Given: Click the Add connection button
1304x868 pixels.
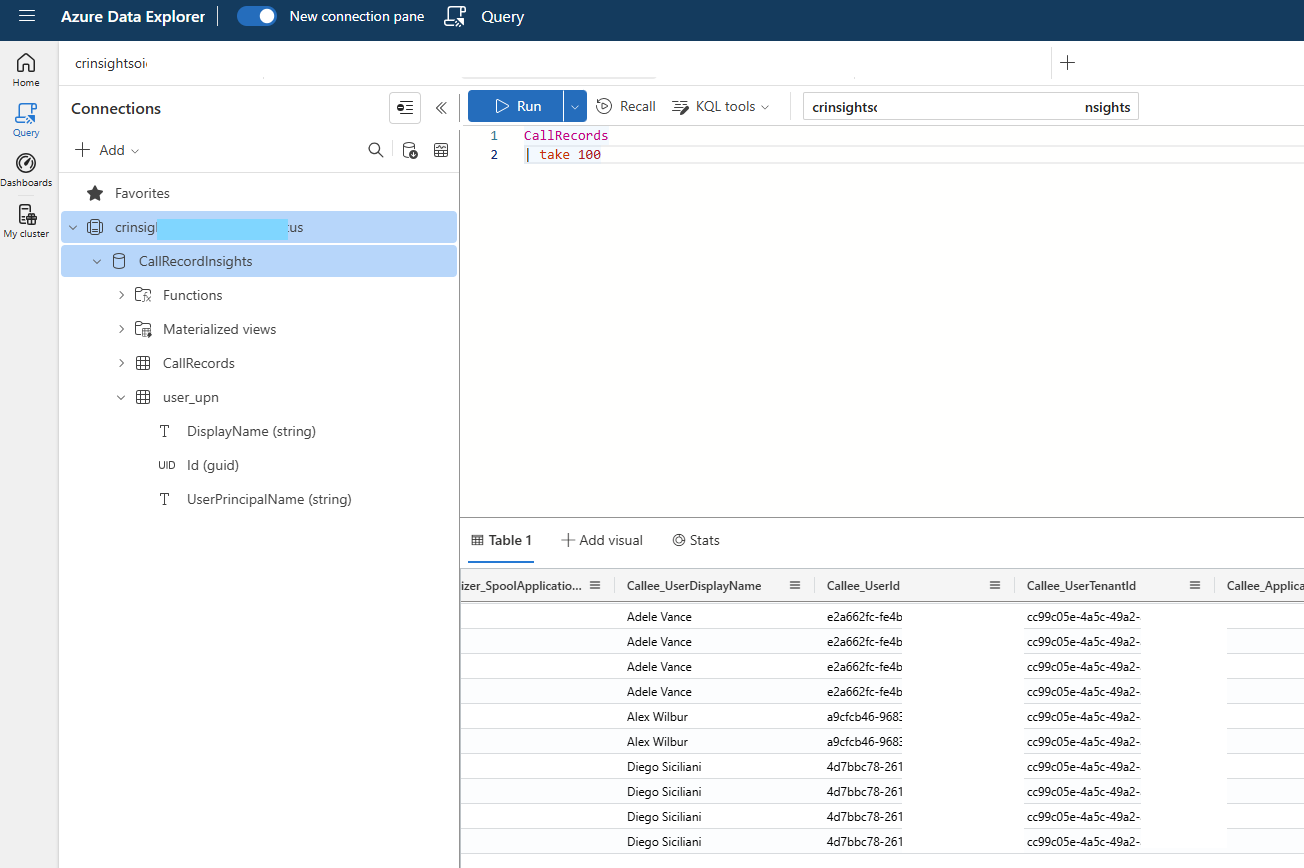Looking at the screenshot, I should (107, 150).
